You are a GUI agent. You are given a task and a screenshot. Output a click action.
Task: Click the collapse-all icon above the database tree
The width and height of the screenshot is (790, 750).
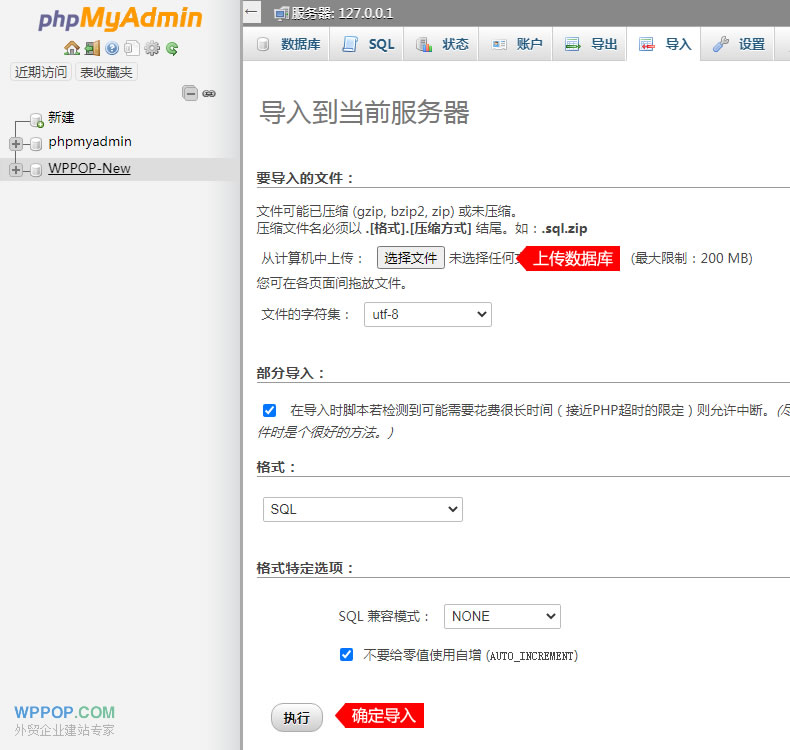189,93
